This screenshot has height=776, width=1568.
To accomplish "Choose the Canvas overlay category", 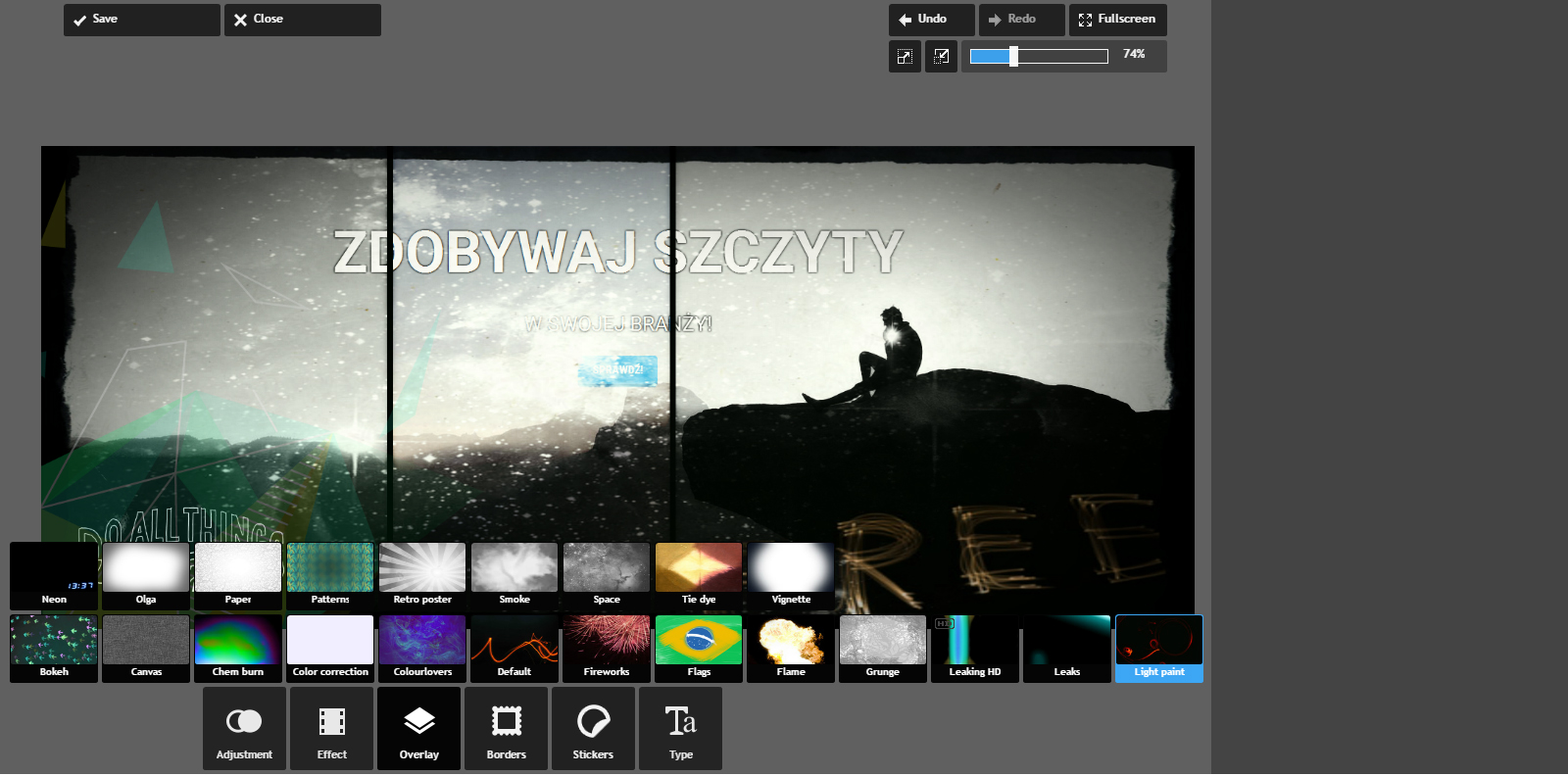I will tap(146, 649).
